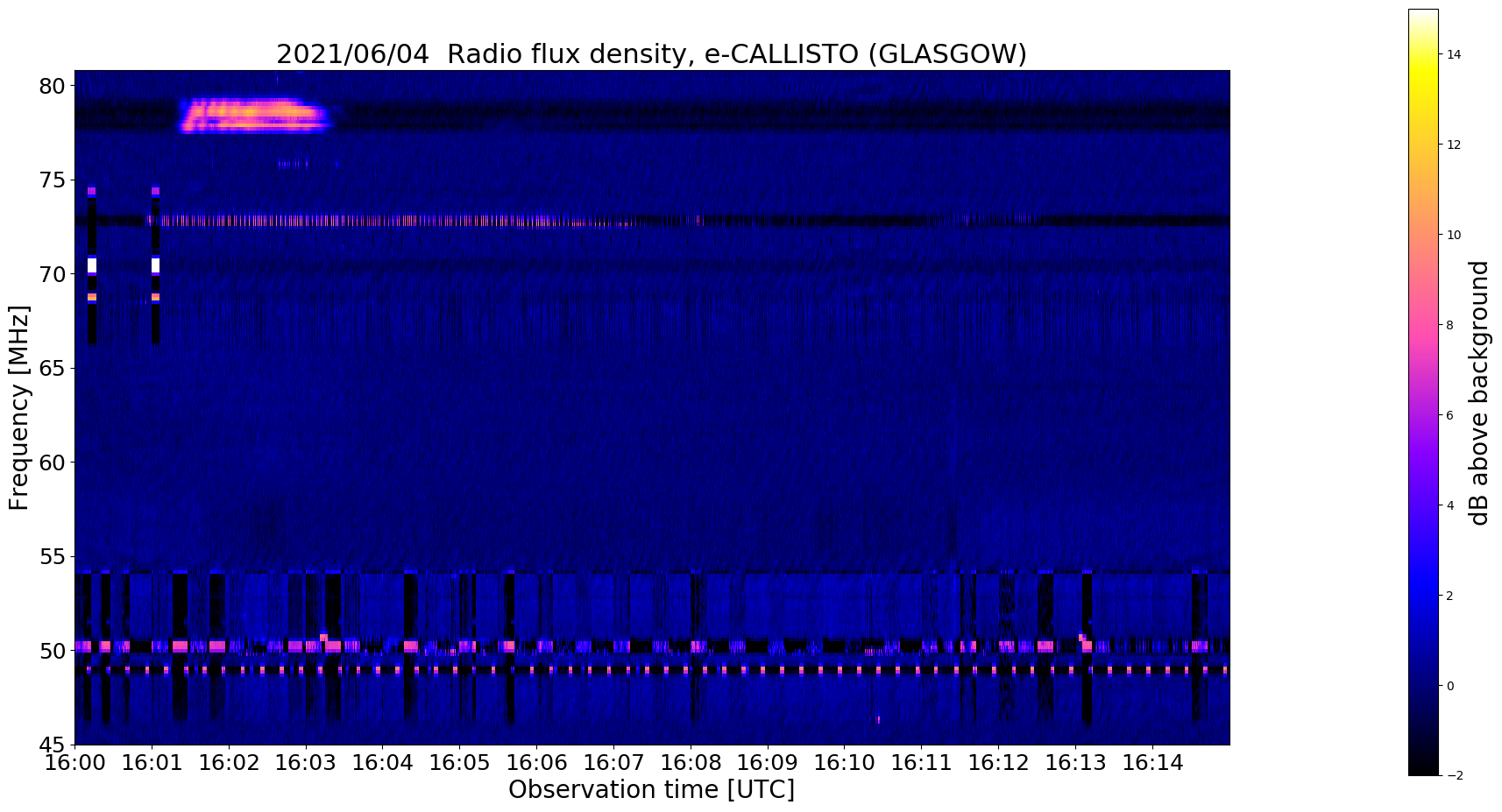The height and width of the screenshot is (812, 1502).
Task: Click the 16:14 time tick label
Action: click(1153, 762)
